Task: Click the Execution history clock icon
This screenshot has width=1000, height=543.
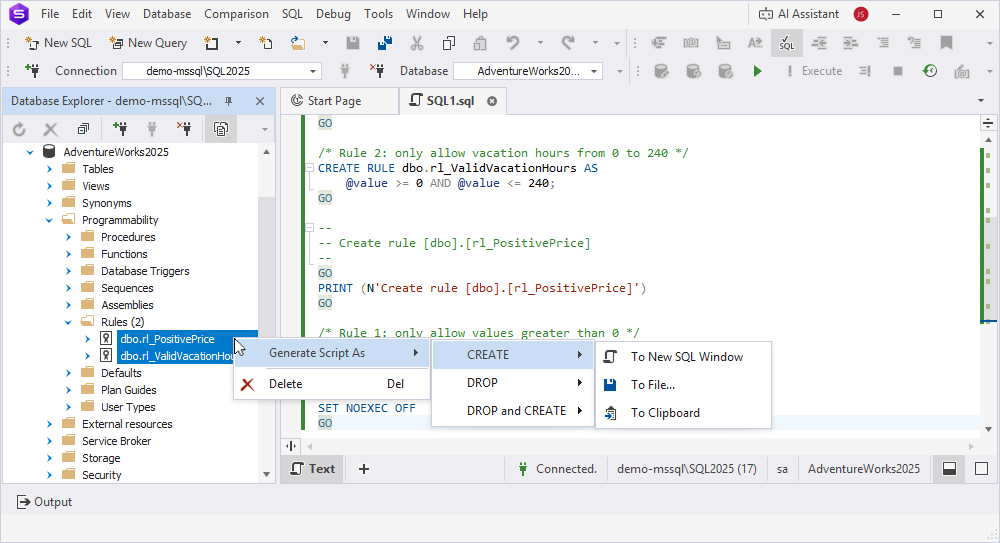Action: pos(930,71)
